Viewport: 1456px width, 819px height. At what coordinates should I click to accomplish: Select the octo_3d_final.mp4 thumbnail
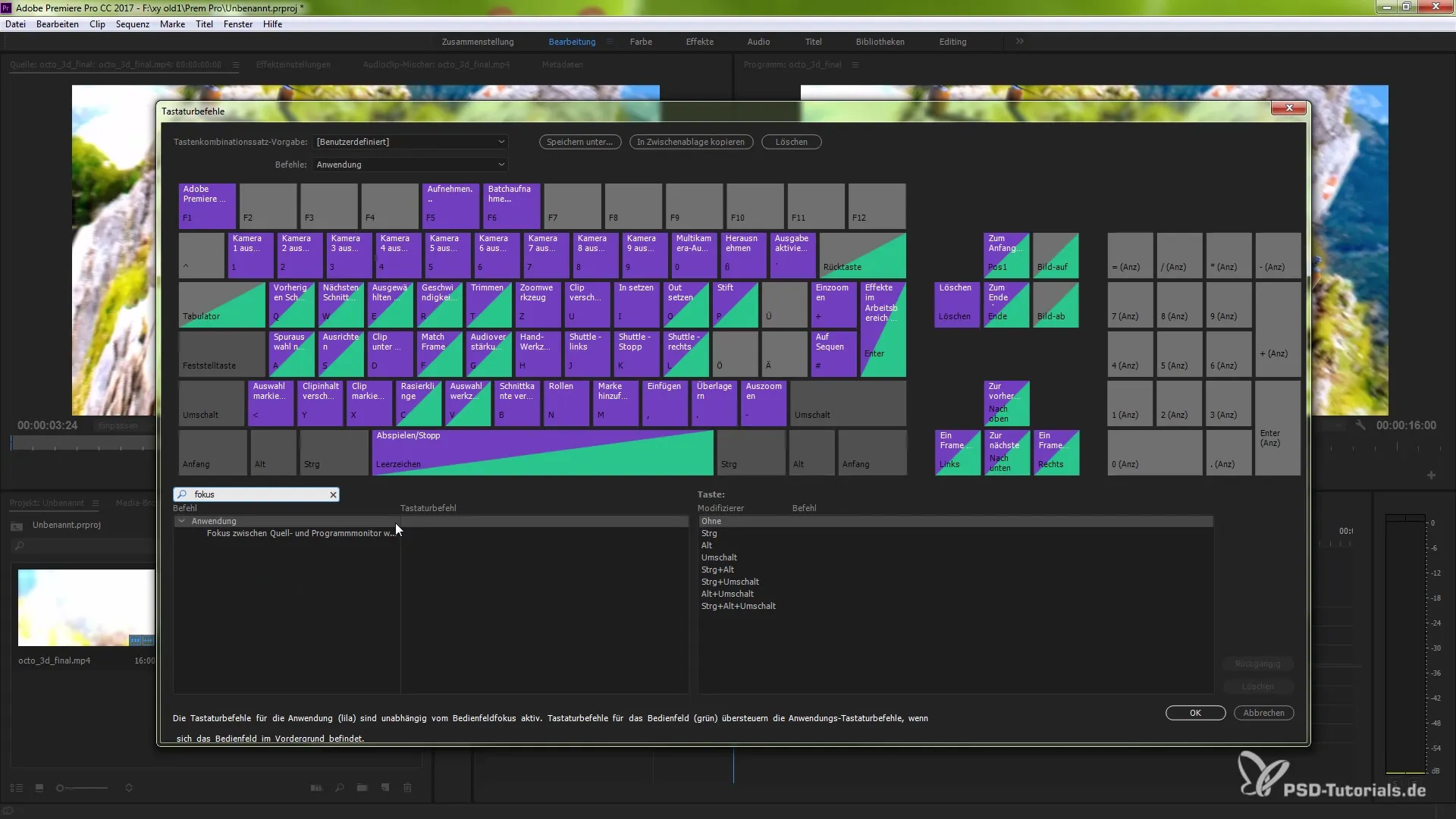86,607
